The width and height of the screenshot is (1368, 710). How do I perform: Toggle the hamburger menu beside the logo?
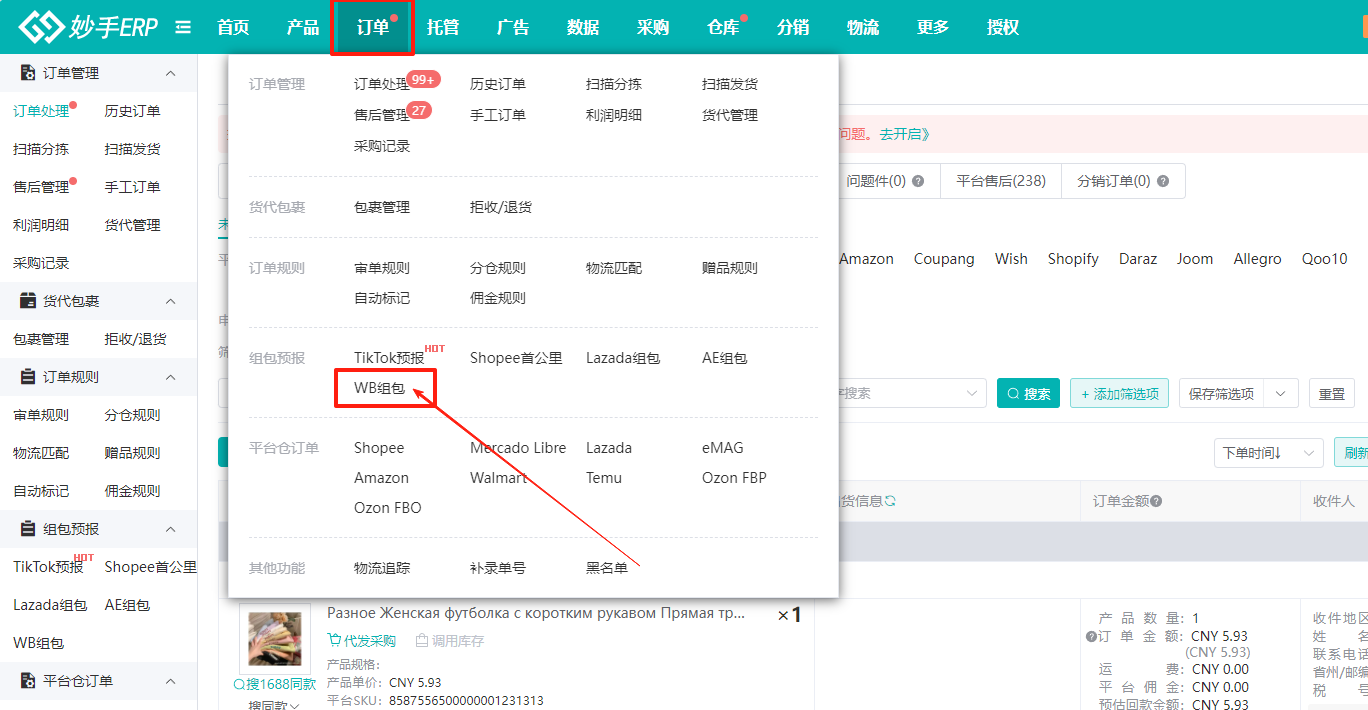[183, 28]
